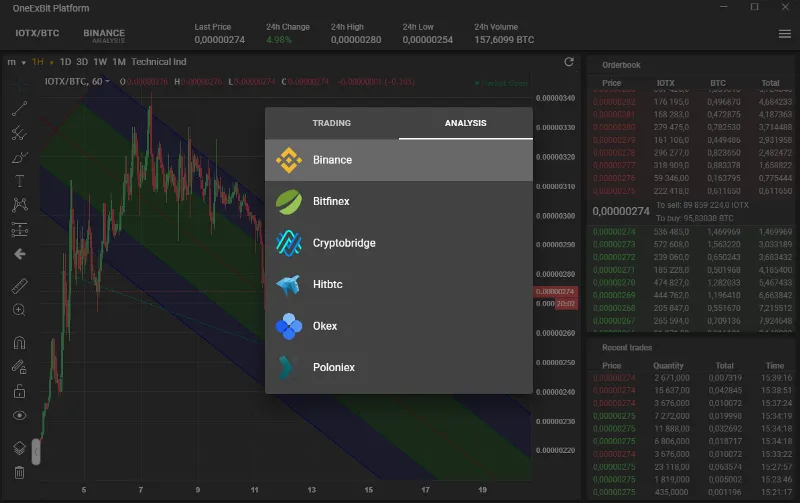This screenshot has width=800, height=503.
Task: Open Technical Ind indicators
Action: [x=159, y=62]
